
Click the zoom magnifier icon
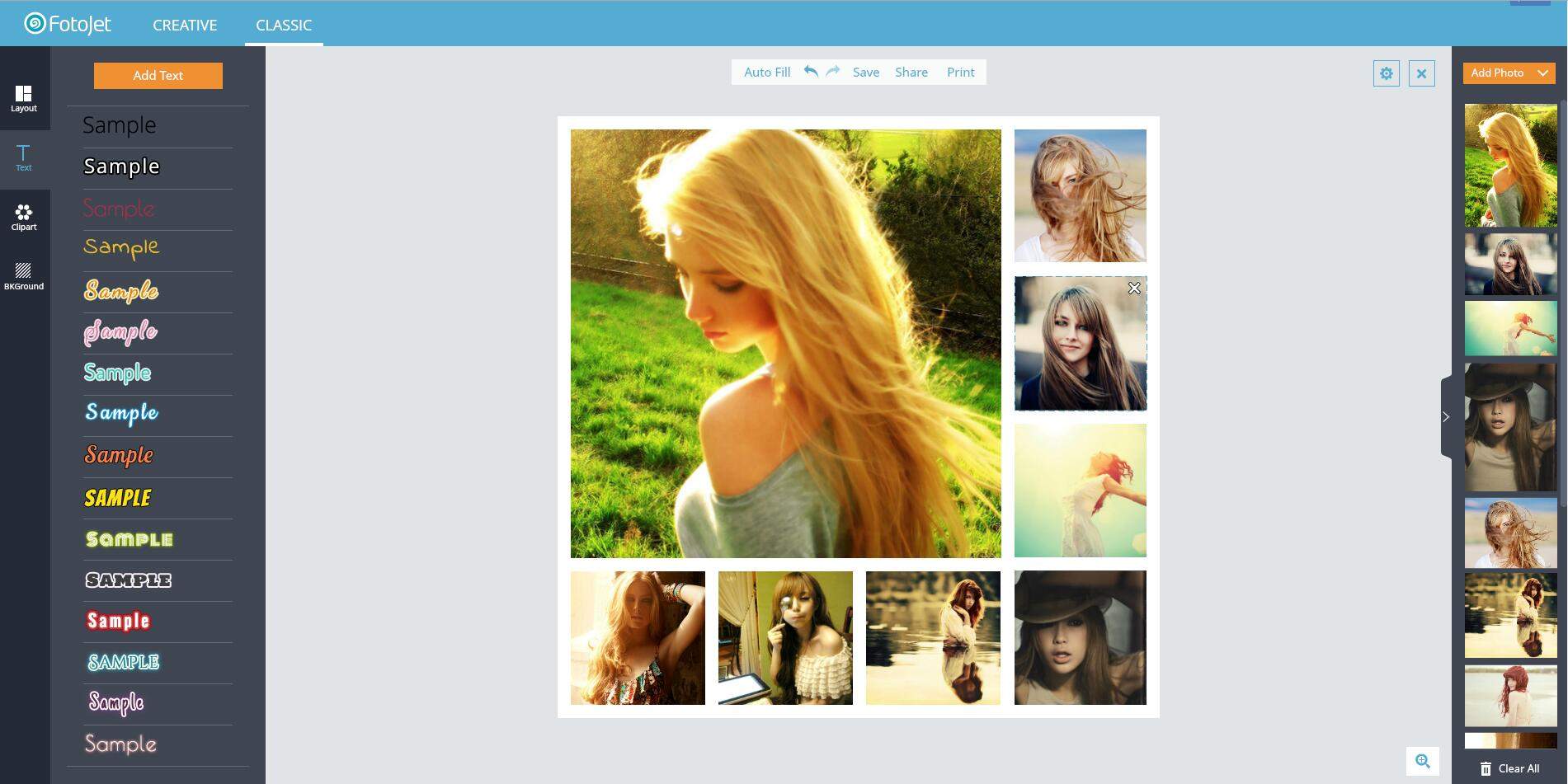1423,761
